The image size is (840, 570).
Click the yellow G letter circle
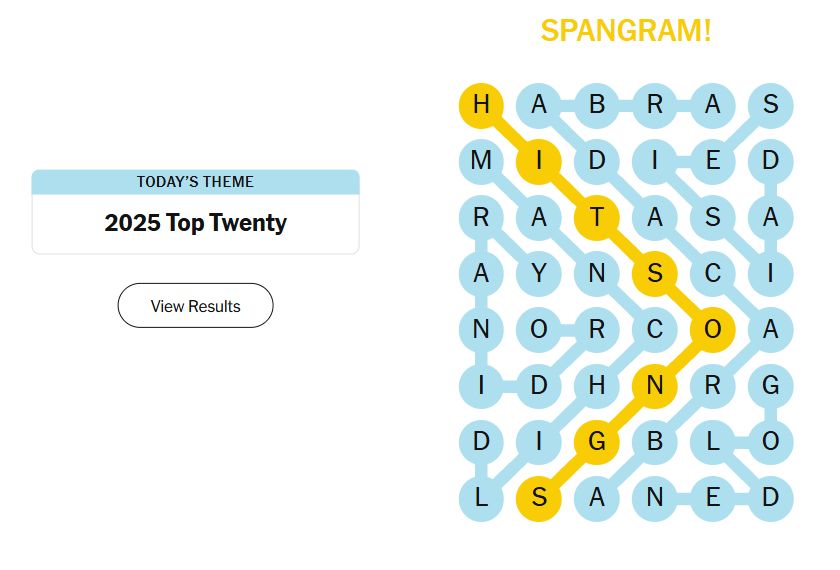tap(597, 442)
